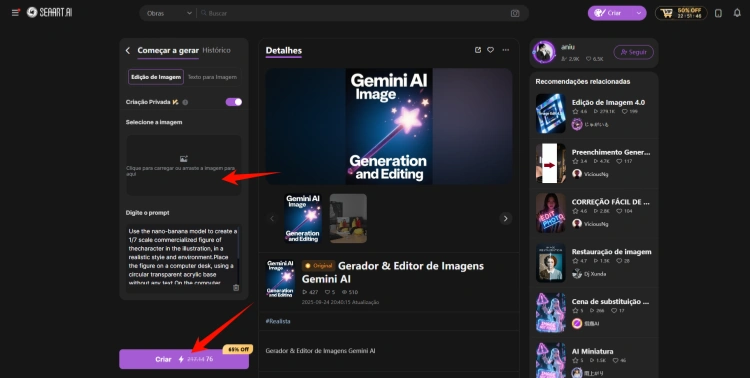This screenshot has height=378, width=750.
Task: Click the small Gemini AI title thumbnail
Action: pyautogui.click(x=280, y=279)
